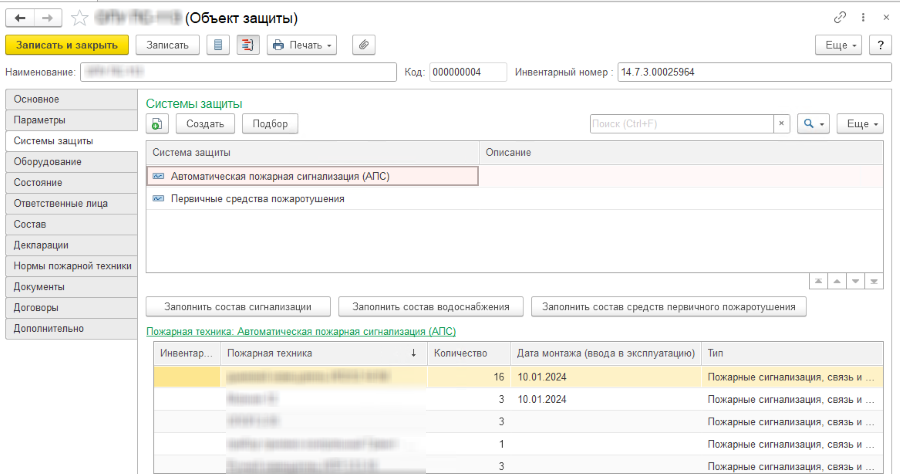
Task: Move the selected row up
Action: tap(837, 281)
